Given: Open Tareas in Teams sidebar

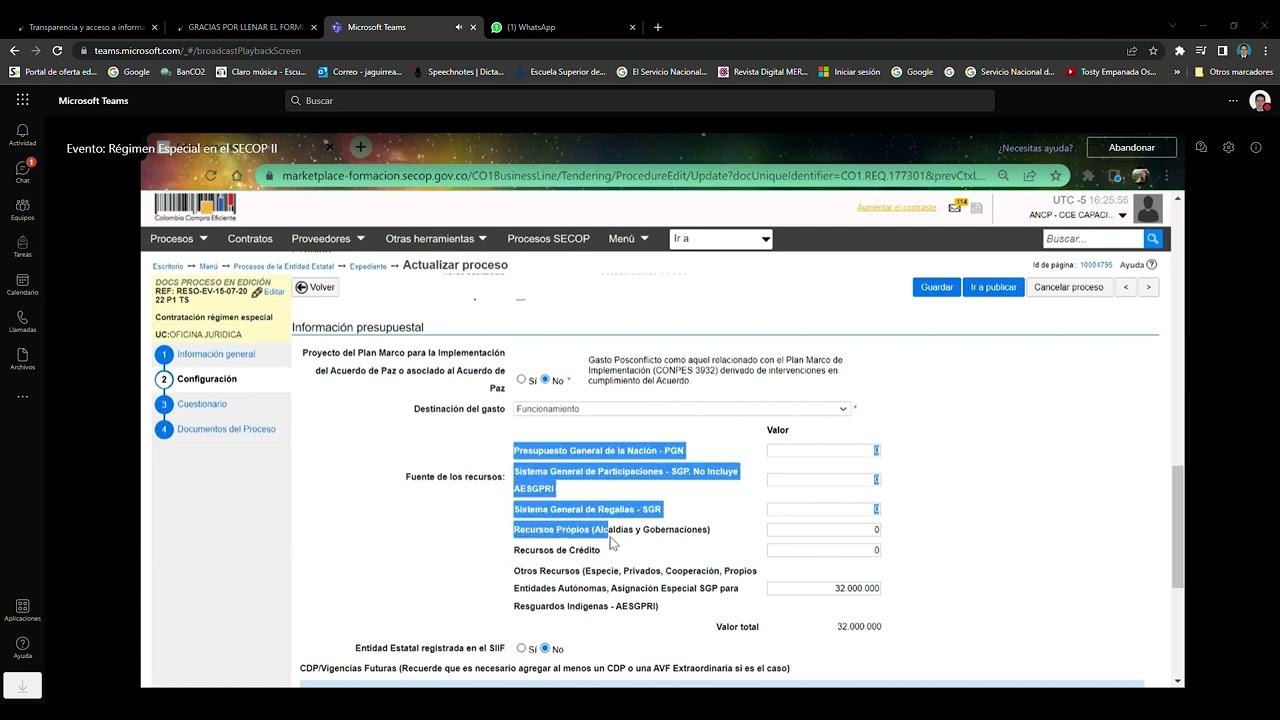Looking at the screenshot, I should (22, 246).
